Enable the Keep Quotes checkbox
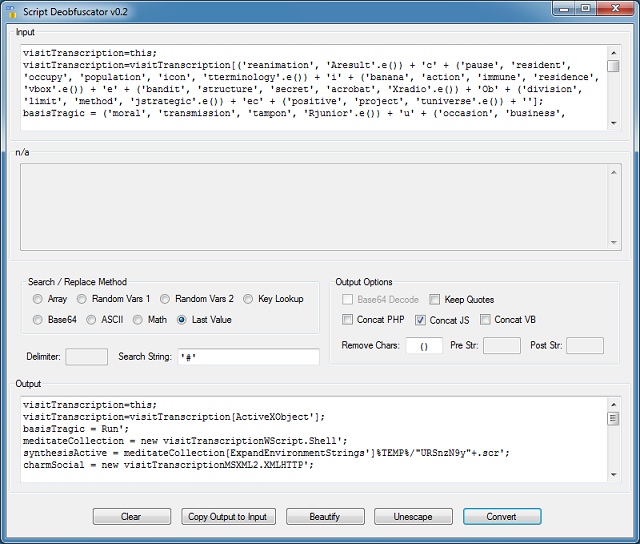This screenshot has width=640, height=544. click(x=435, y=299)
